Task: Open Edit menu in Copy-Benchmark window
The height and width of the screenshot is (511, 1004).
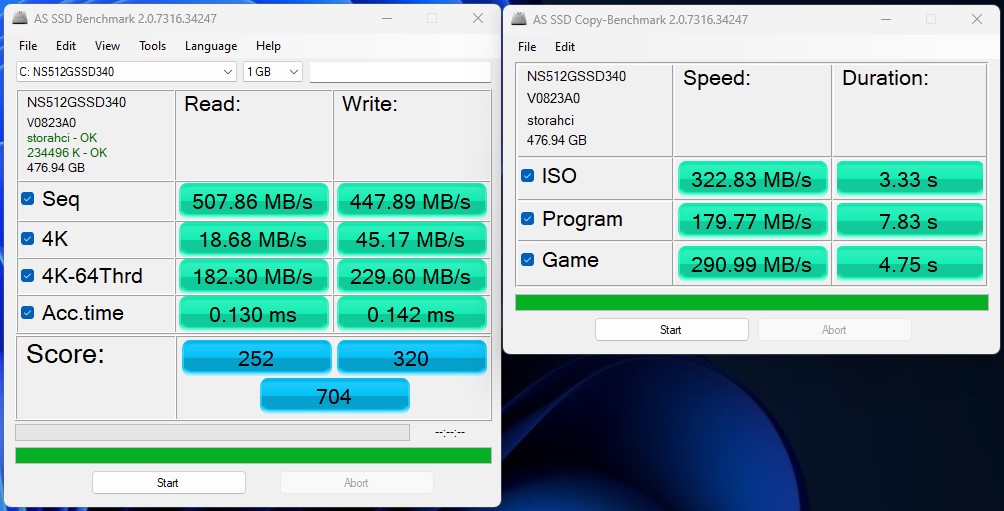Action: 565,47
